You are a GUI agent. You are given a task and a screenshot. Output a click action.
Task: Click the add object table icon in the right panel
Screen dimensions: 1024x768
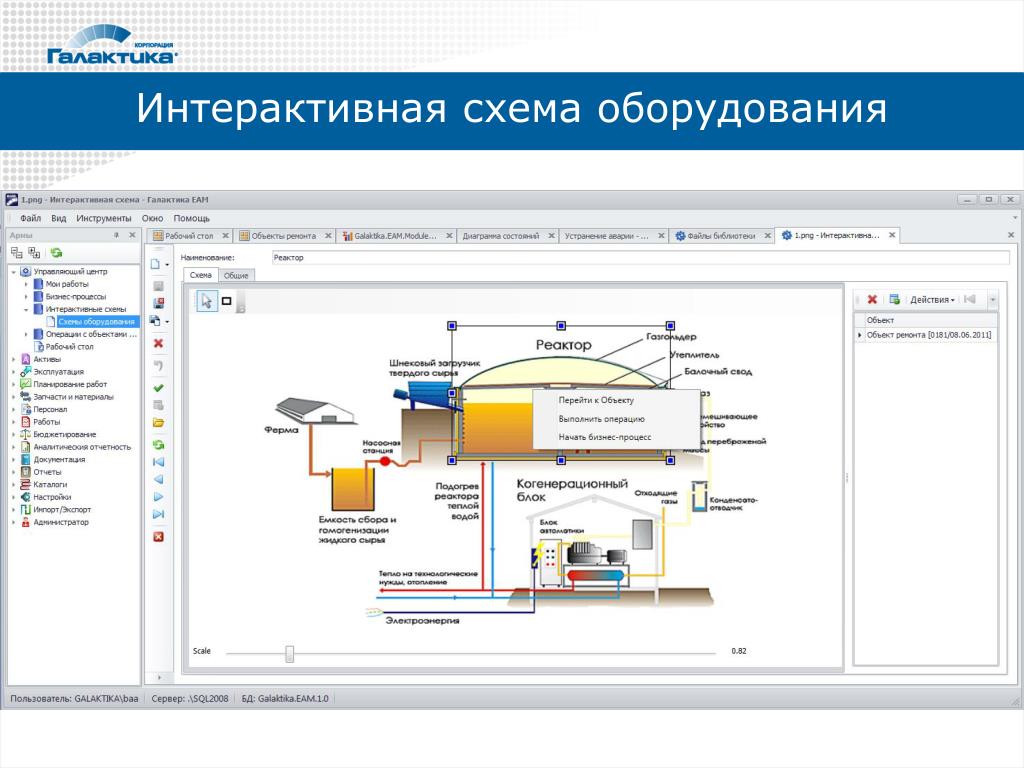(895, 299)
